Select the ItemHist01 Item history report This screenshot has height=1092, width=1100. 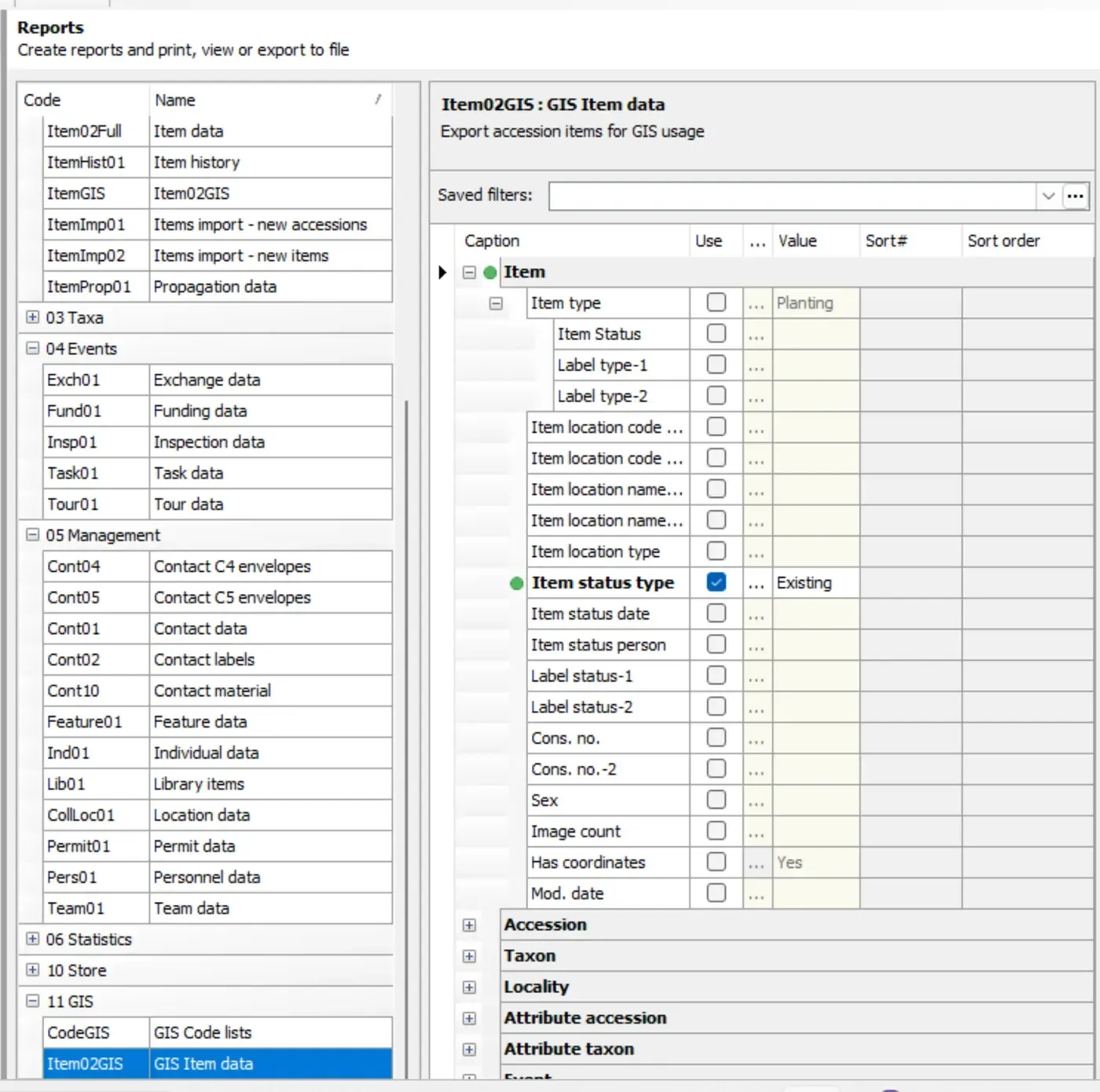(x=218, y=163)
